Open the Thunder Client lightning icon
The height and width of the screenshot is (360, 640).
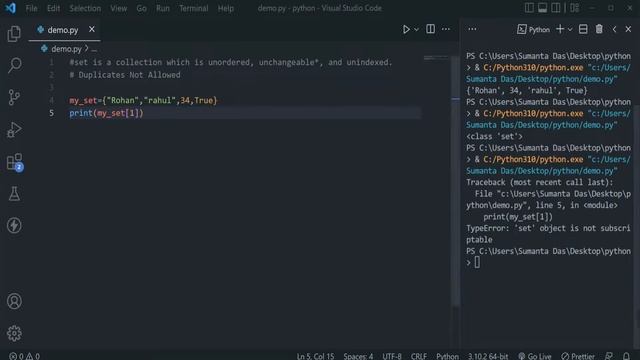tap(14, 225)
